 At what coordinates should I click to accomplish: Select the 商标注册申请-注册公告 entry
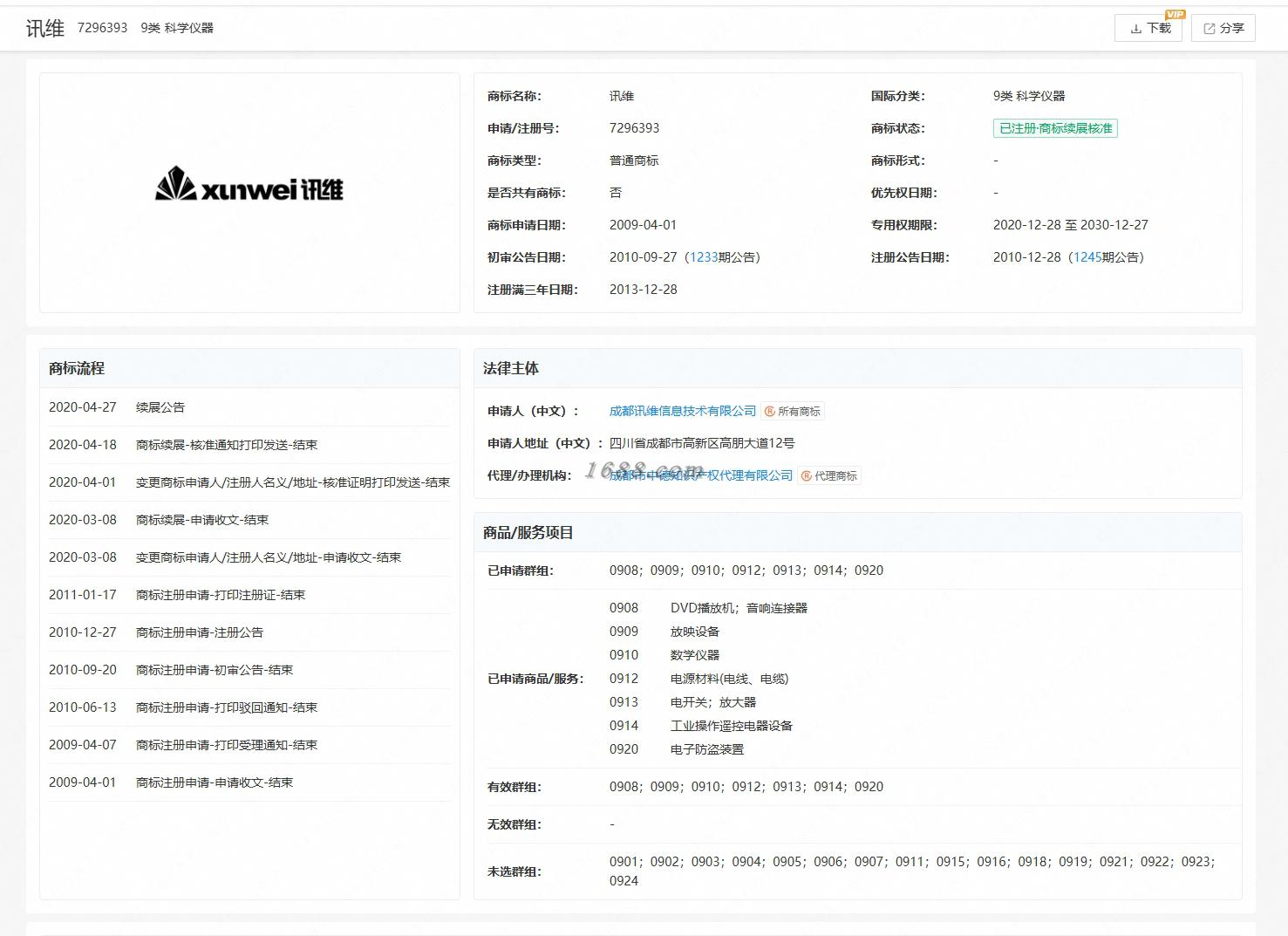click(249, 632)
